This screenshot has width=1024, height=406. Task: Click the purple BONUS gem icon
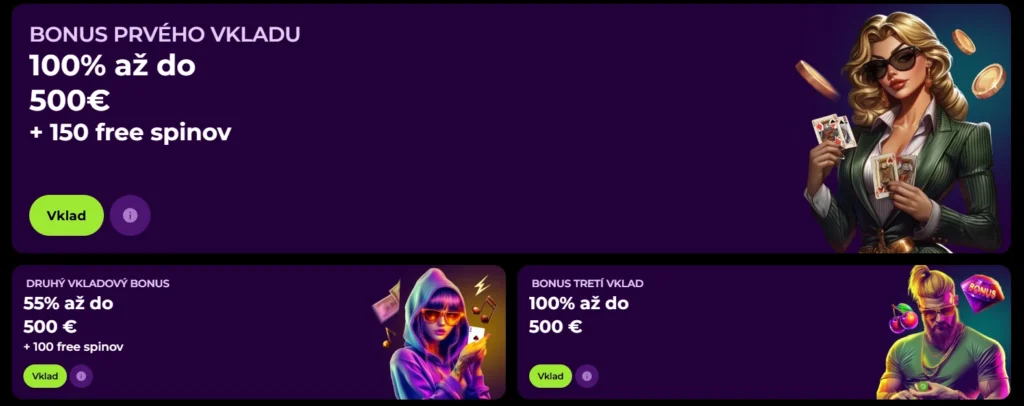coord(982,293)
